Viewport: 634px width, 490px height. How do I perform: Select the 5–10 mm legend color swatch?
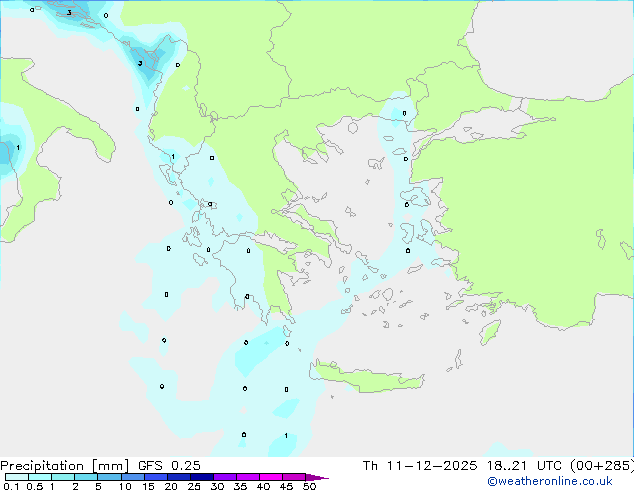click(109, 477)
